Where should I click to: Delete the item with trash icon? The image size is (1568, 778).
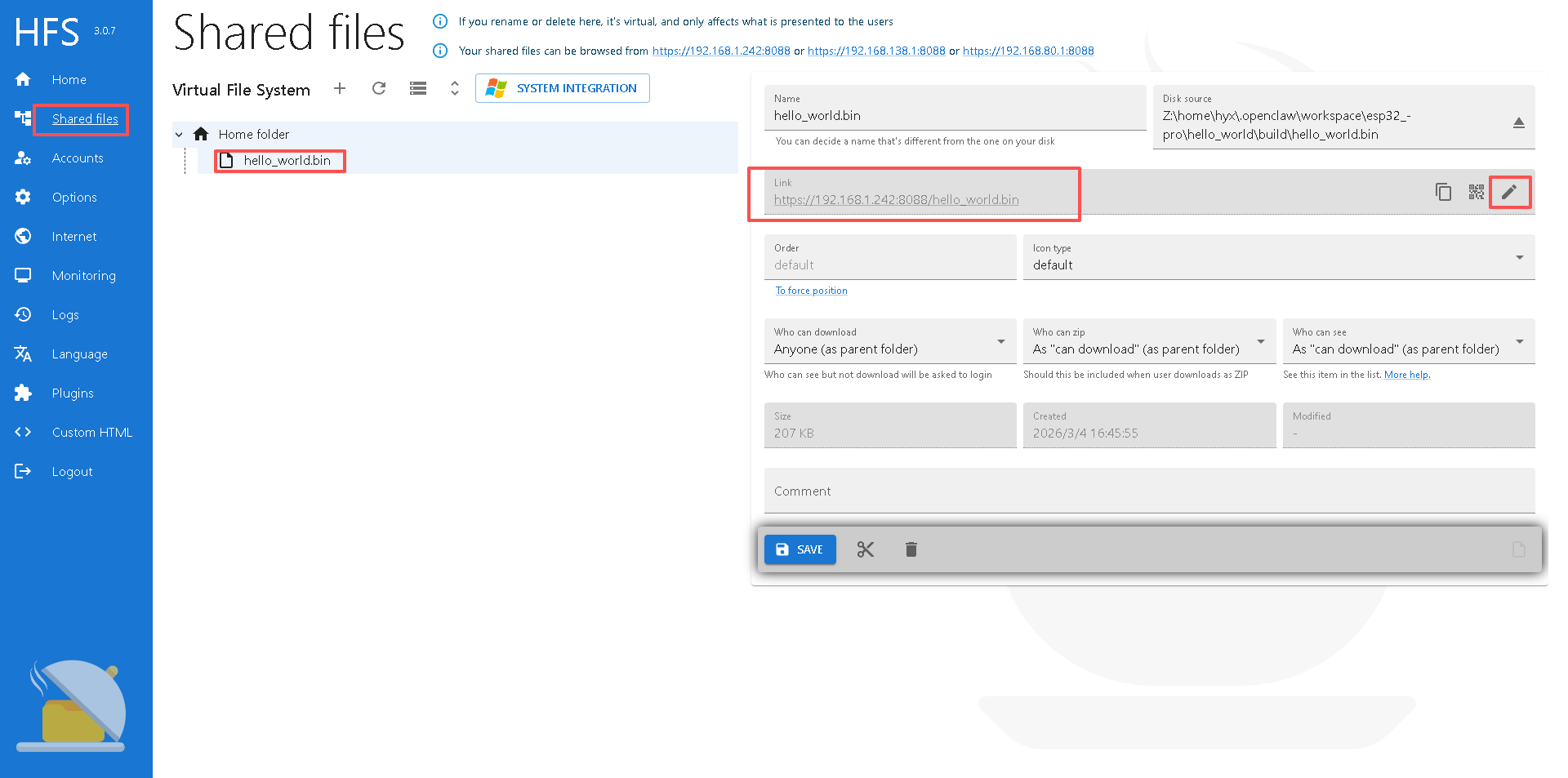(x=911, y=549)
